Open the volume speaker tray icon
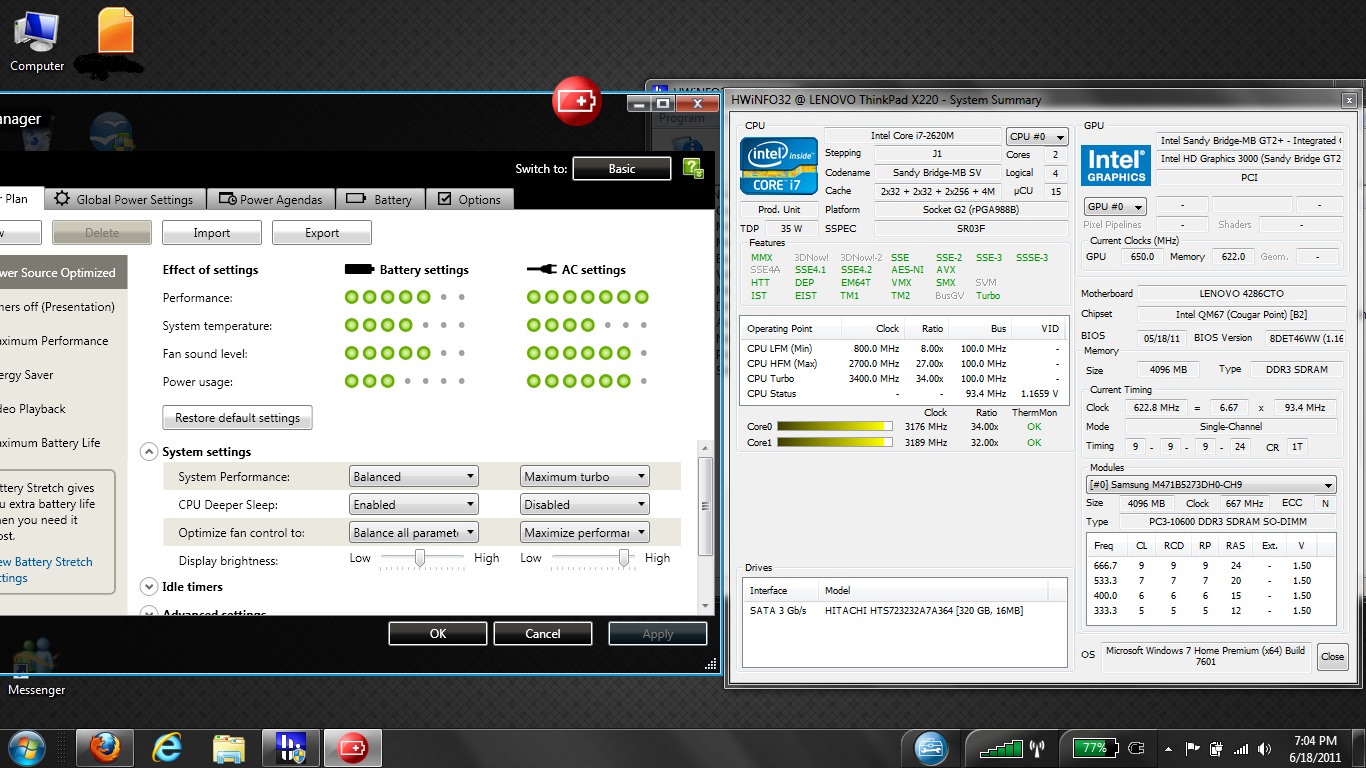Image resolution: width=1366 pixels, height=768 pixels. [x=1265, y=748]
